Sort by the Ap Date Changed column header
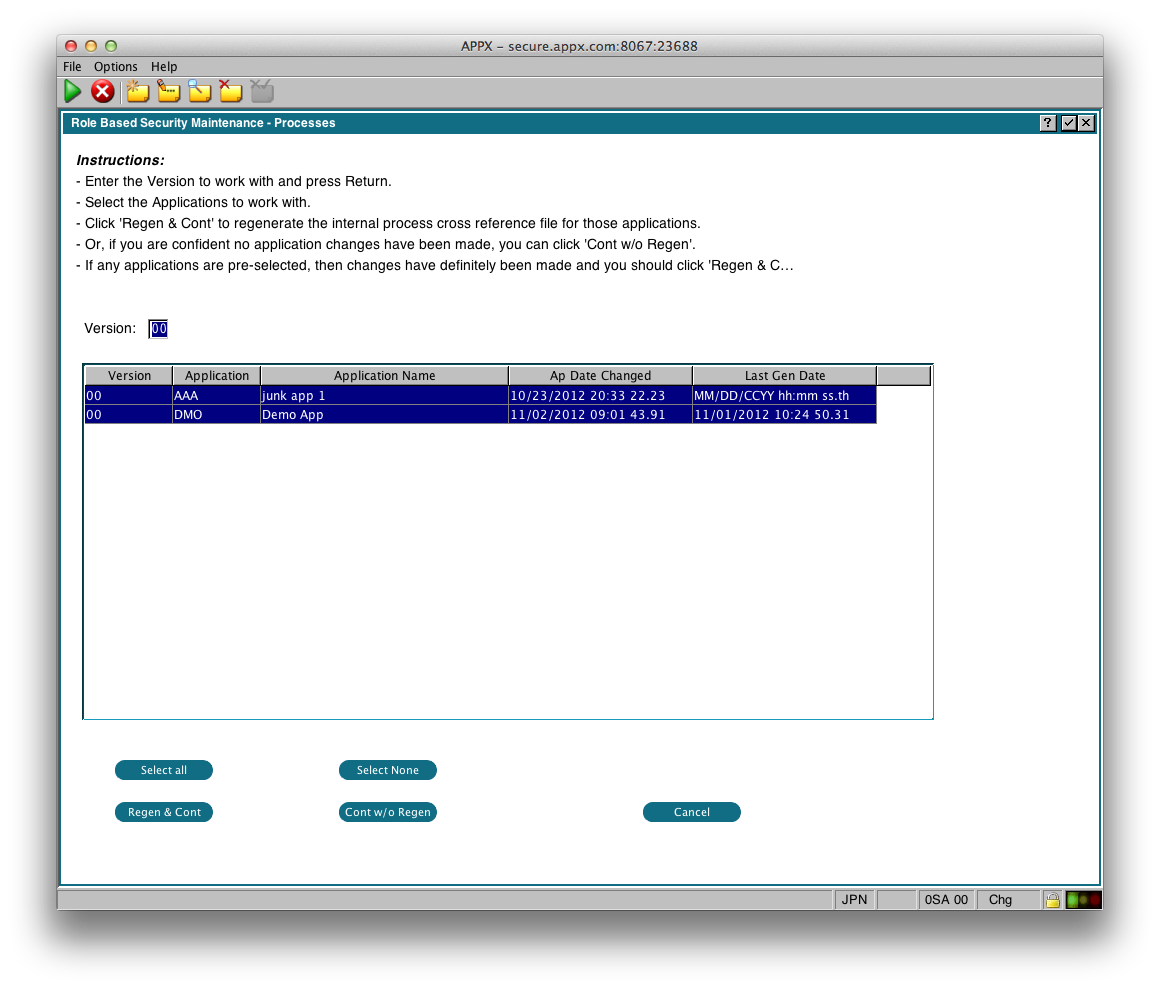 [600, 376]
